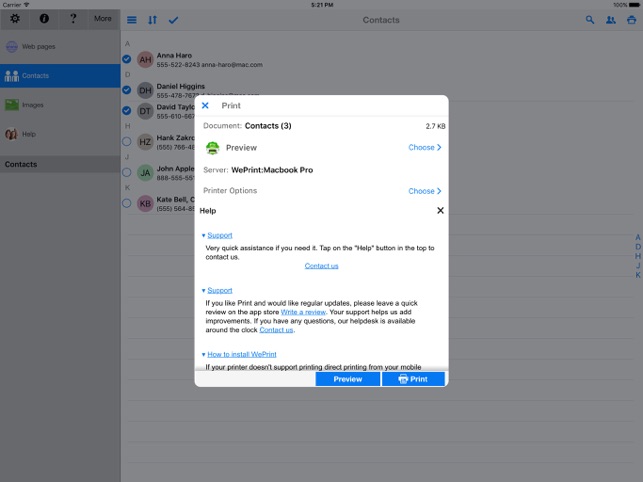This screenshot has width=643, height=482.
Task: Open the settings gear in sidebar toolbar
Action: tap(15, 19)
